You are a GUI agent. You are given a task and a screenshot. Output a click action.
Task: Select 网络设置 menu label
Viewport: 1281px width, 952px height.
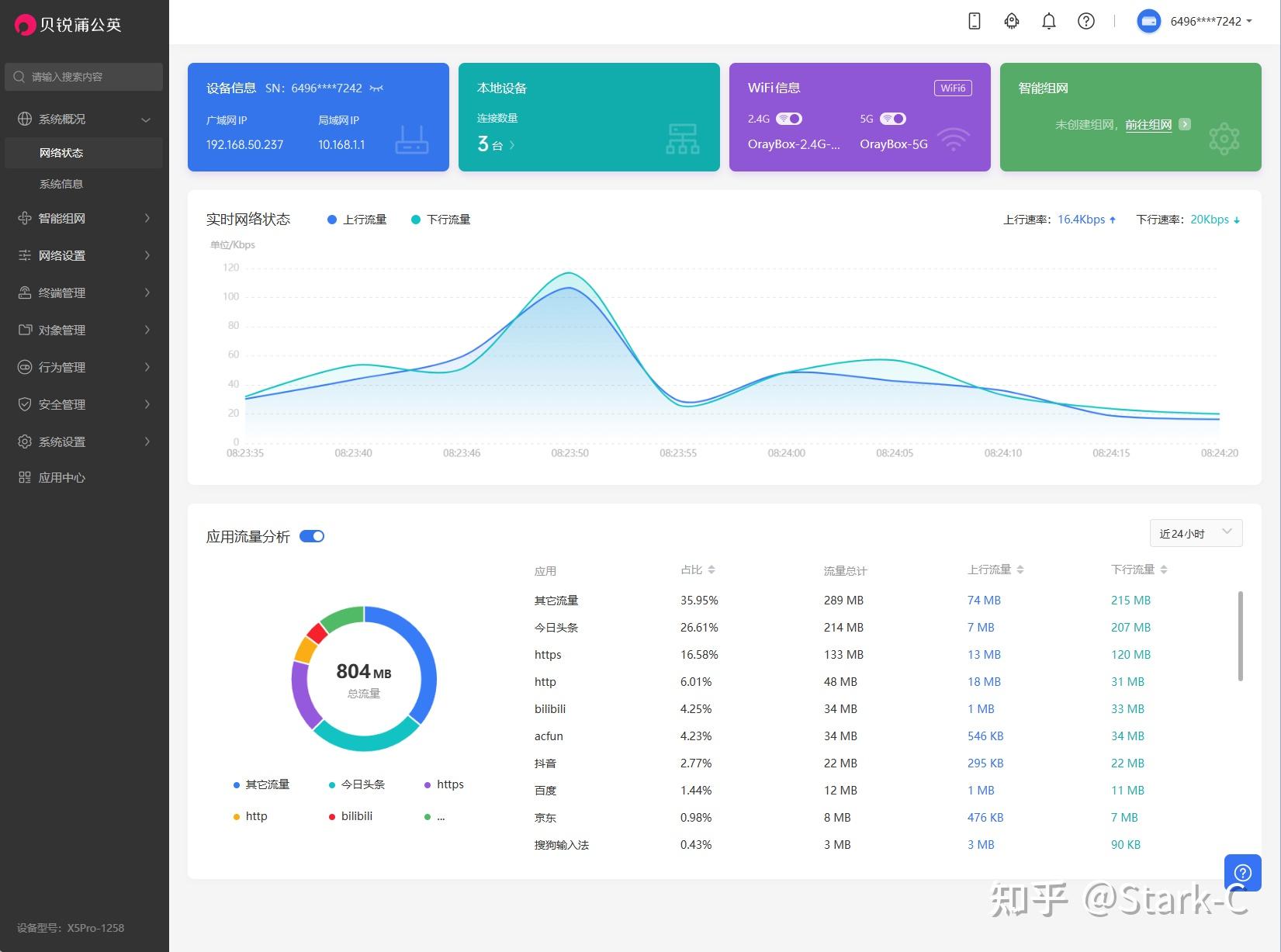click(x=62, y=255)
